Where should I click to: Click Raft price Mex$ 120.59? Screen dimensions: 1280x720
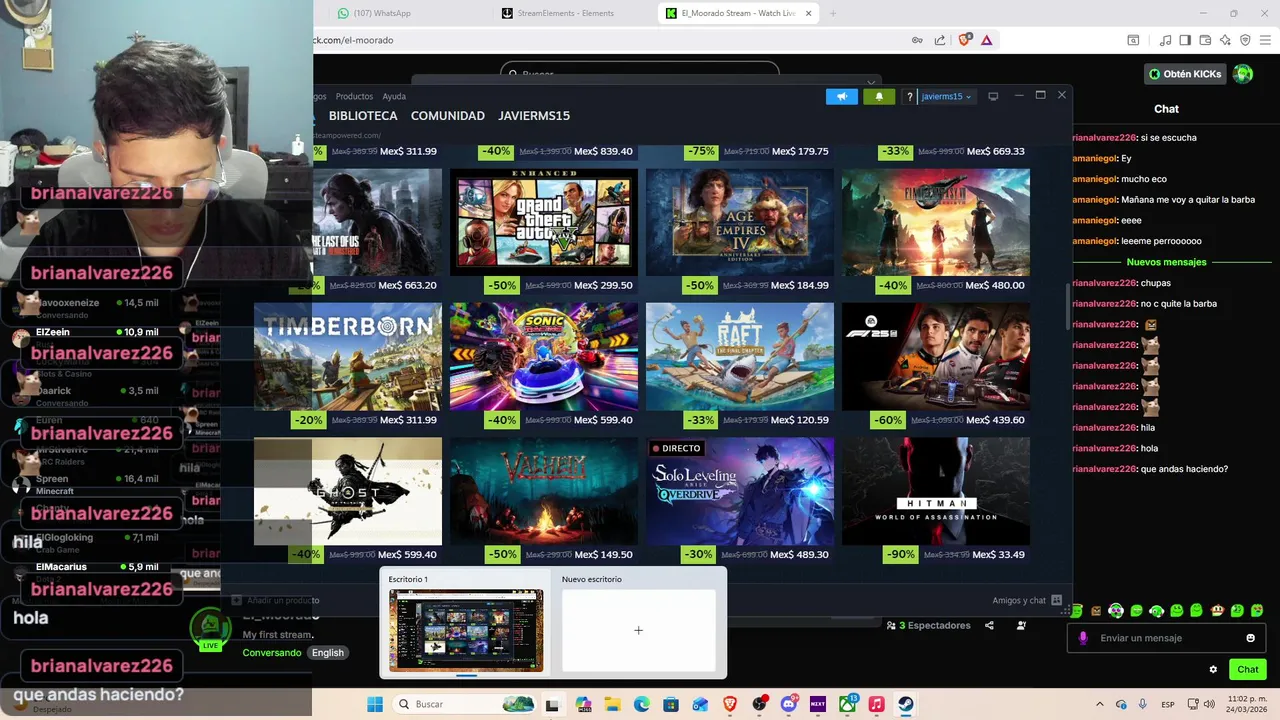pyautogui.click(x=799, y=420)
